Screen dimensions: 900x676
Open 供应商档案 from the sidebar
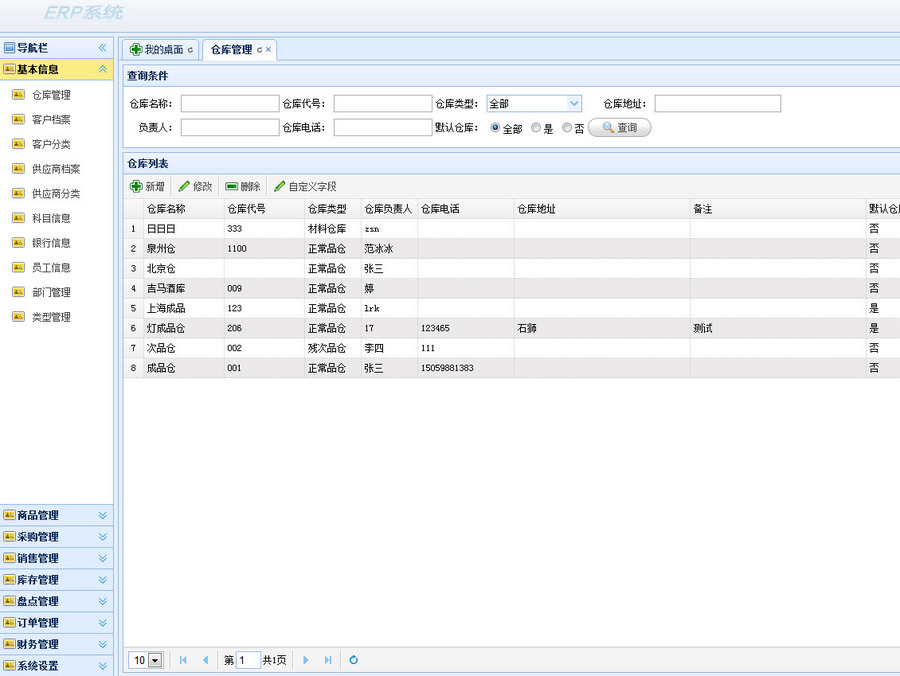pos(55,168)
